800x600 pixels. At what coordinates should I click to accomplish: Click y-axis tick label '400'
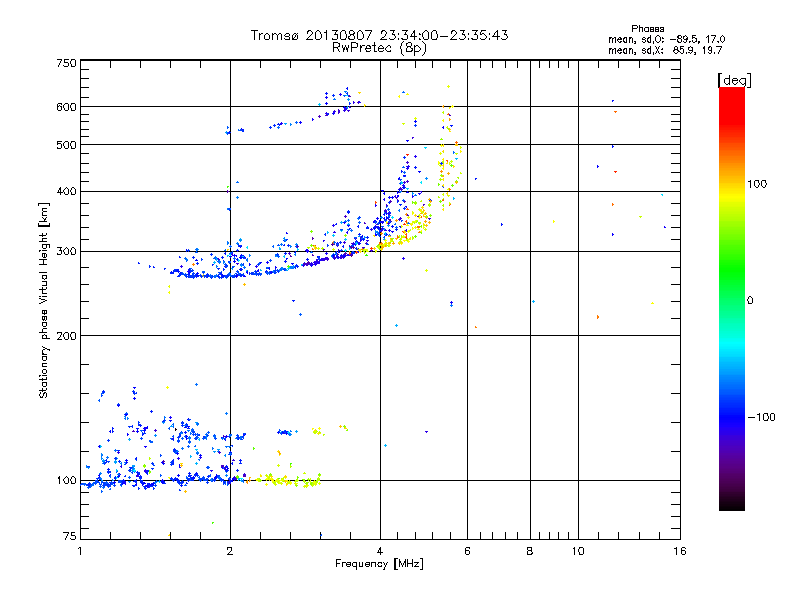pyautogui.click(x=66, y=191)
